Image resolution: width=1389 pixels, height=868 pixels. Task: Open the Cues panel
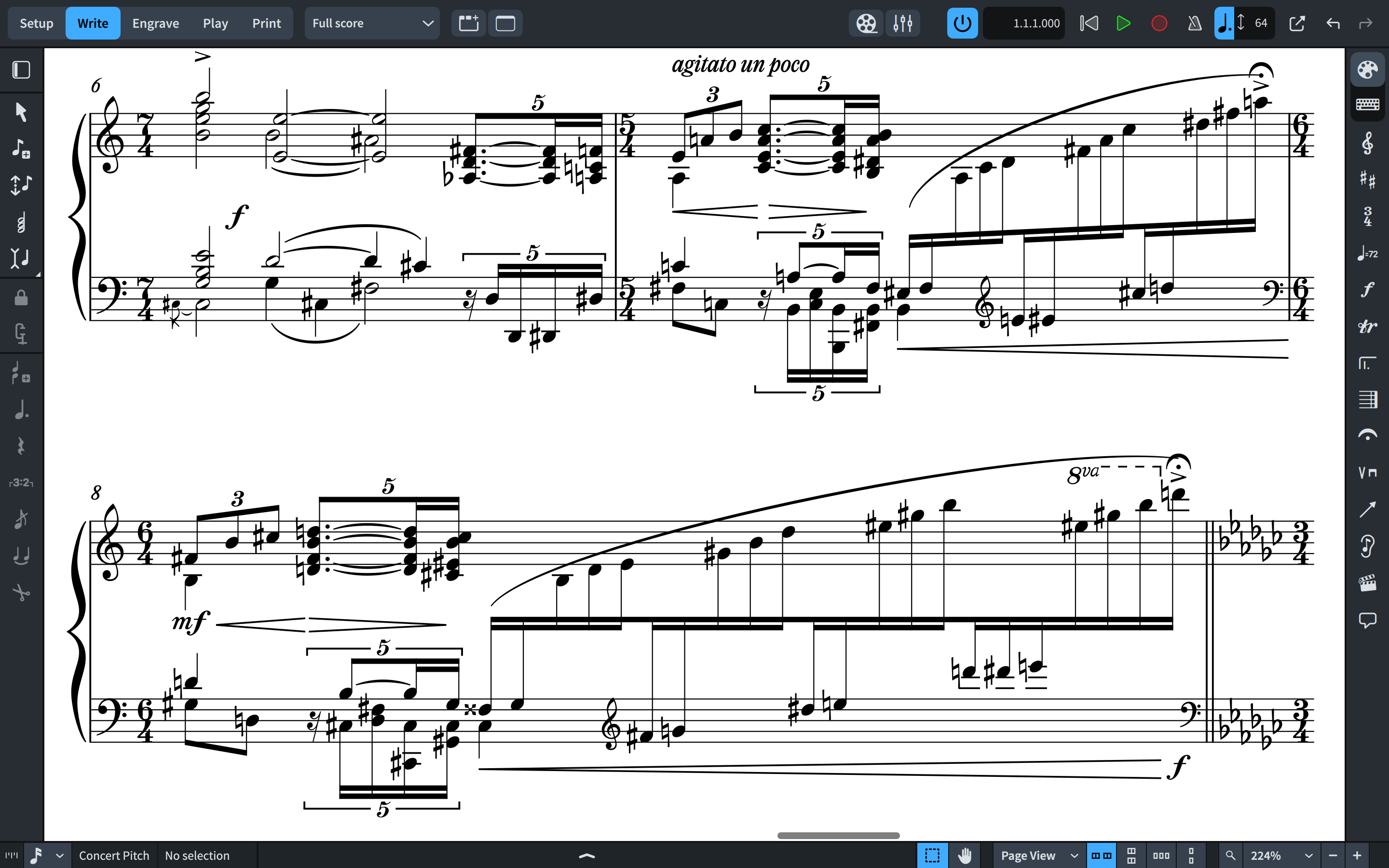coord(1367,546)
